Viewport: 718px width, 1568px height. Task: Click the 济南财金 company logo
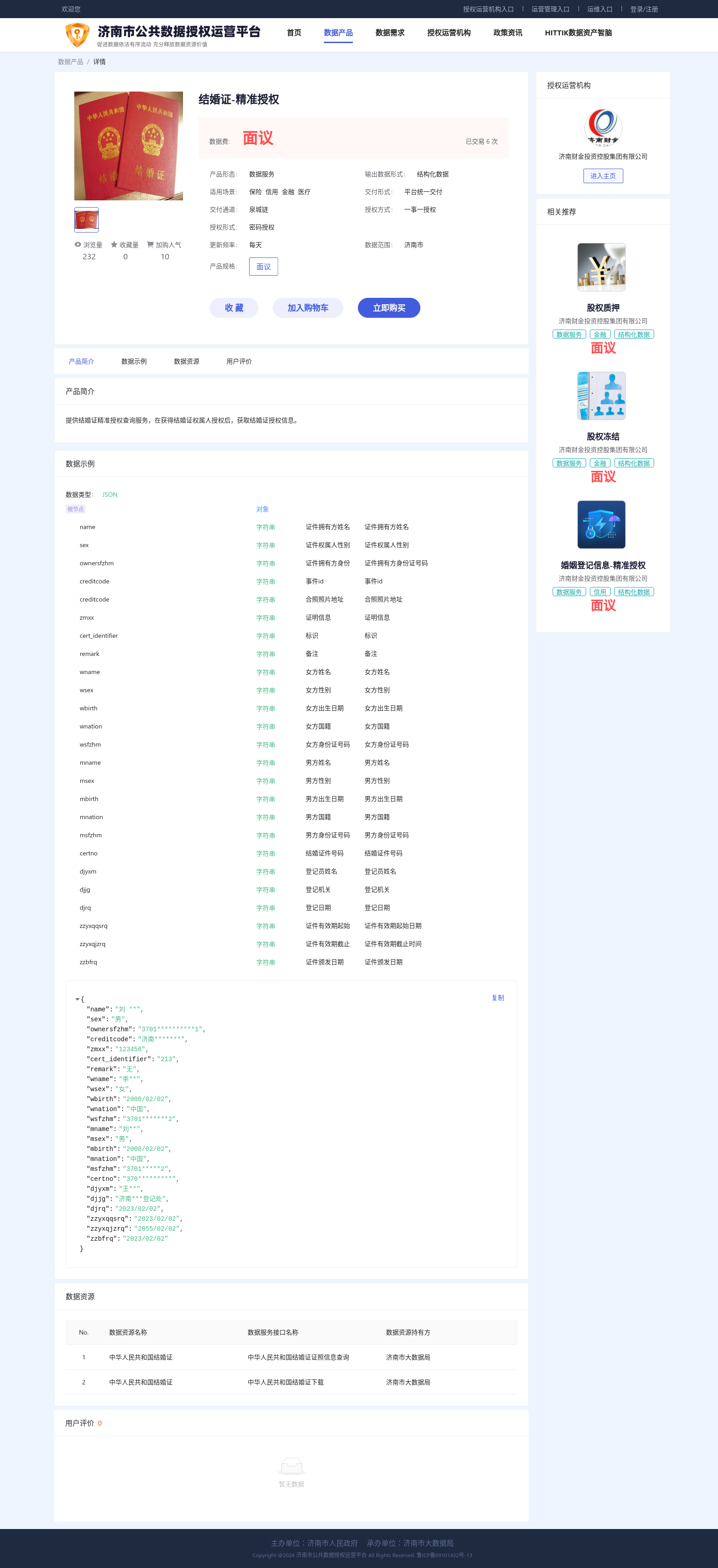603,128
